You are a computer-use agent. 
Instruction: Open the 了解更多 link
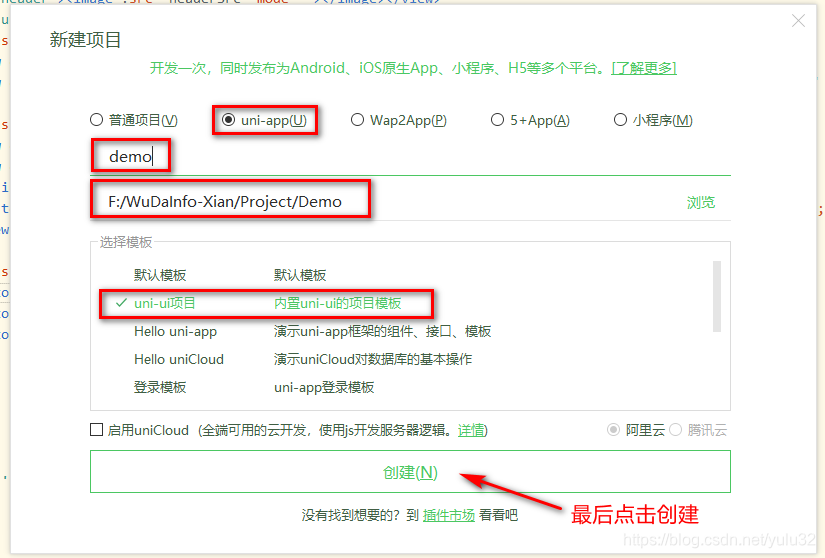point(644,68)
